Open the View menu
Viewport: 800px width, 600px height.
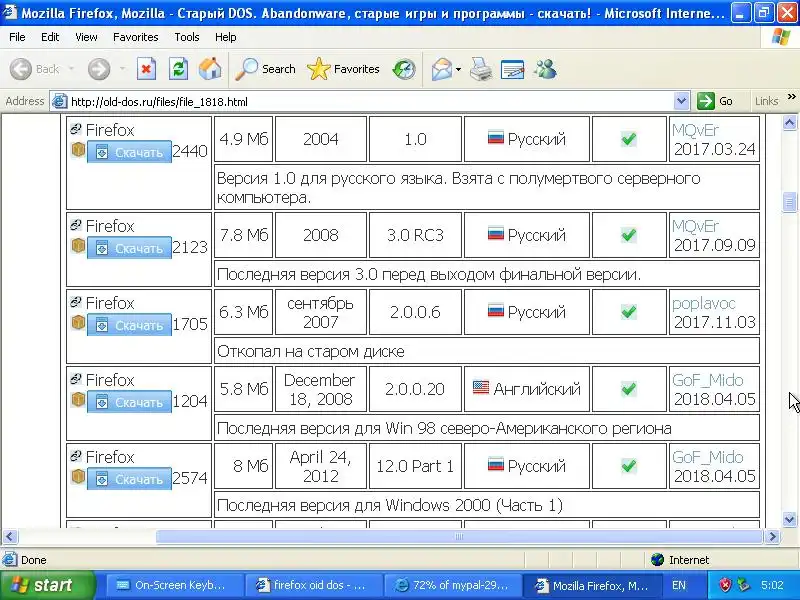86,37
